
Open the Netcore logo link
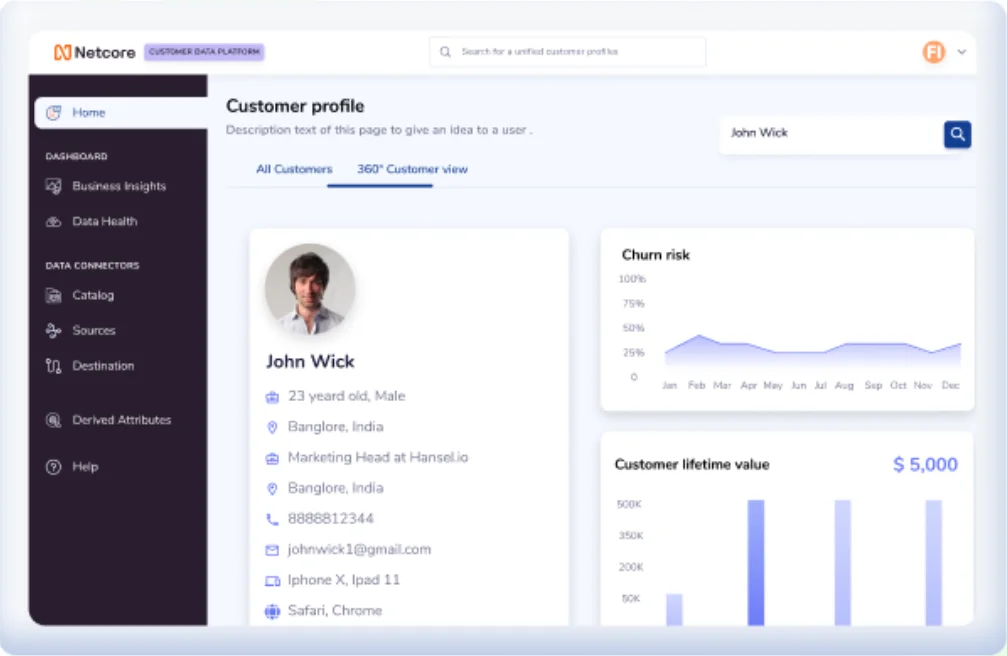pyautogui.click(x=93, y=51)
